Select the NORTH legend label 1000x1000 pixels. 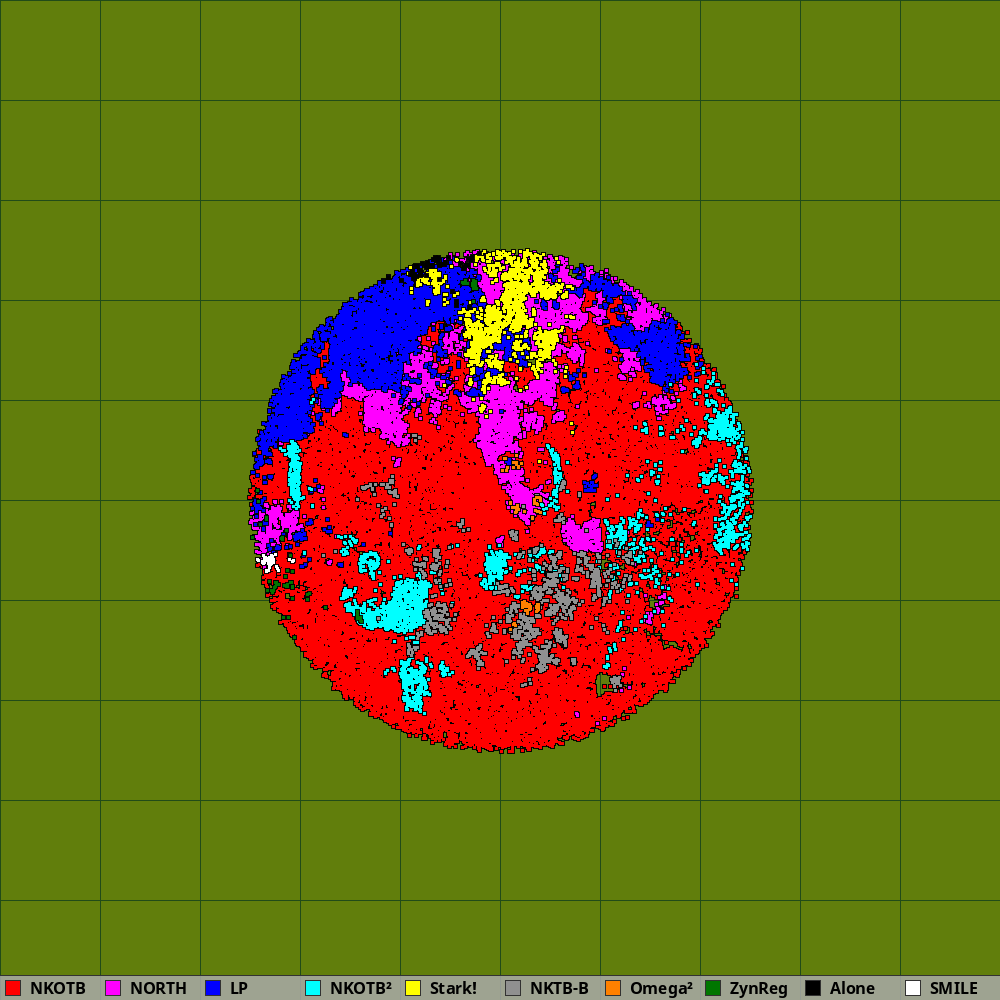158,988
